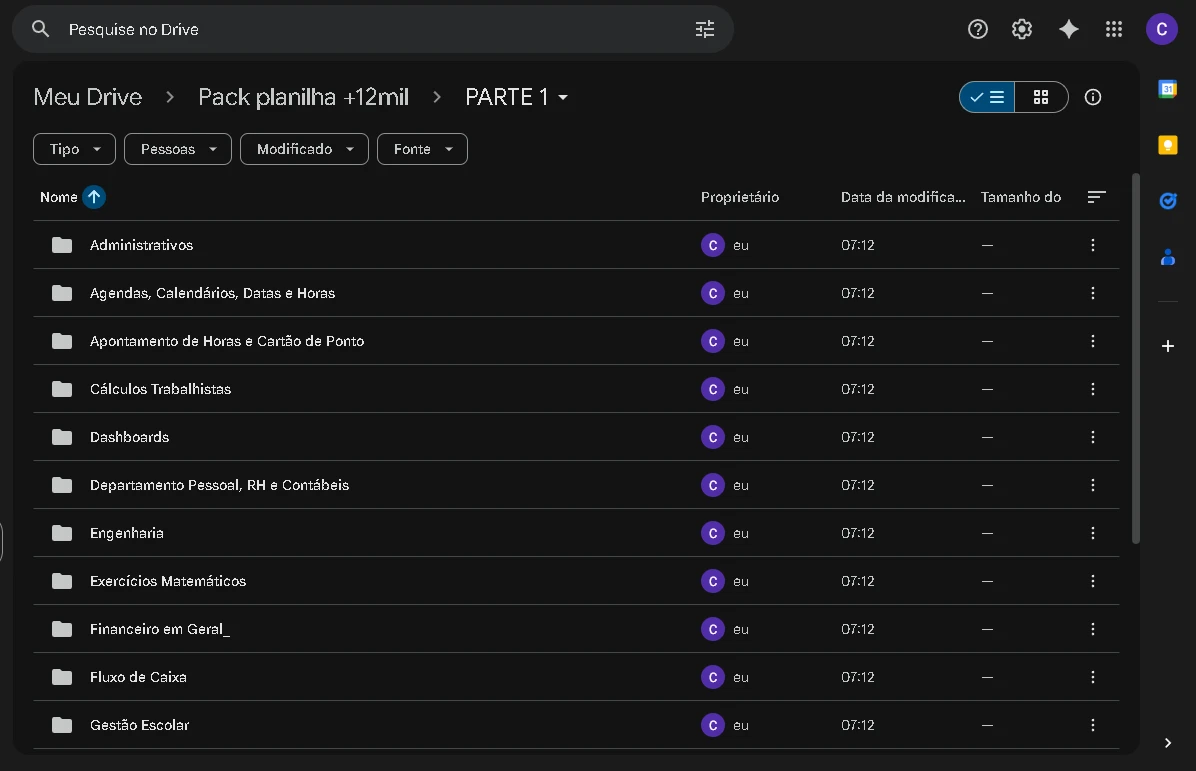This screenshot has width=1196, height=771.
Task: Go to Meu Drive breadcrumb
Action: (x=88, y=97)
